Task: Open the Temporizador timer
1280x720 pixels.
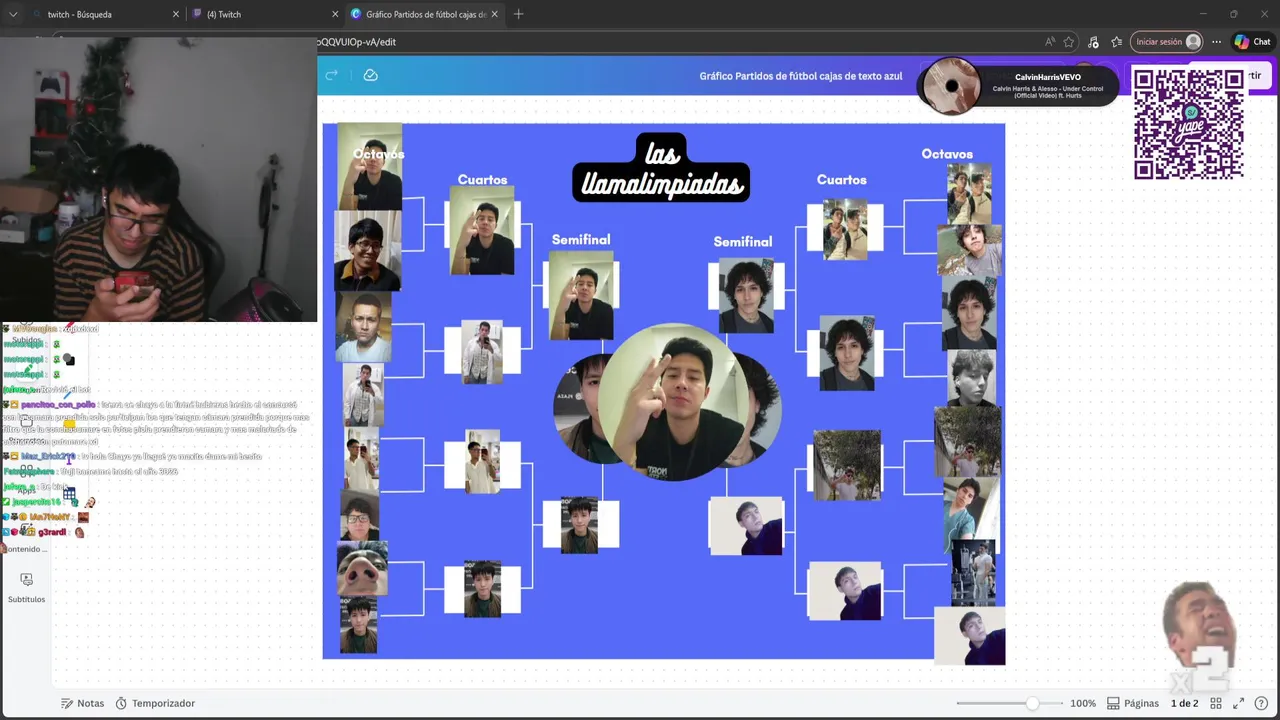Action: coord(155,703)
